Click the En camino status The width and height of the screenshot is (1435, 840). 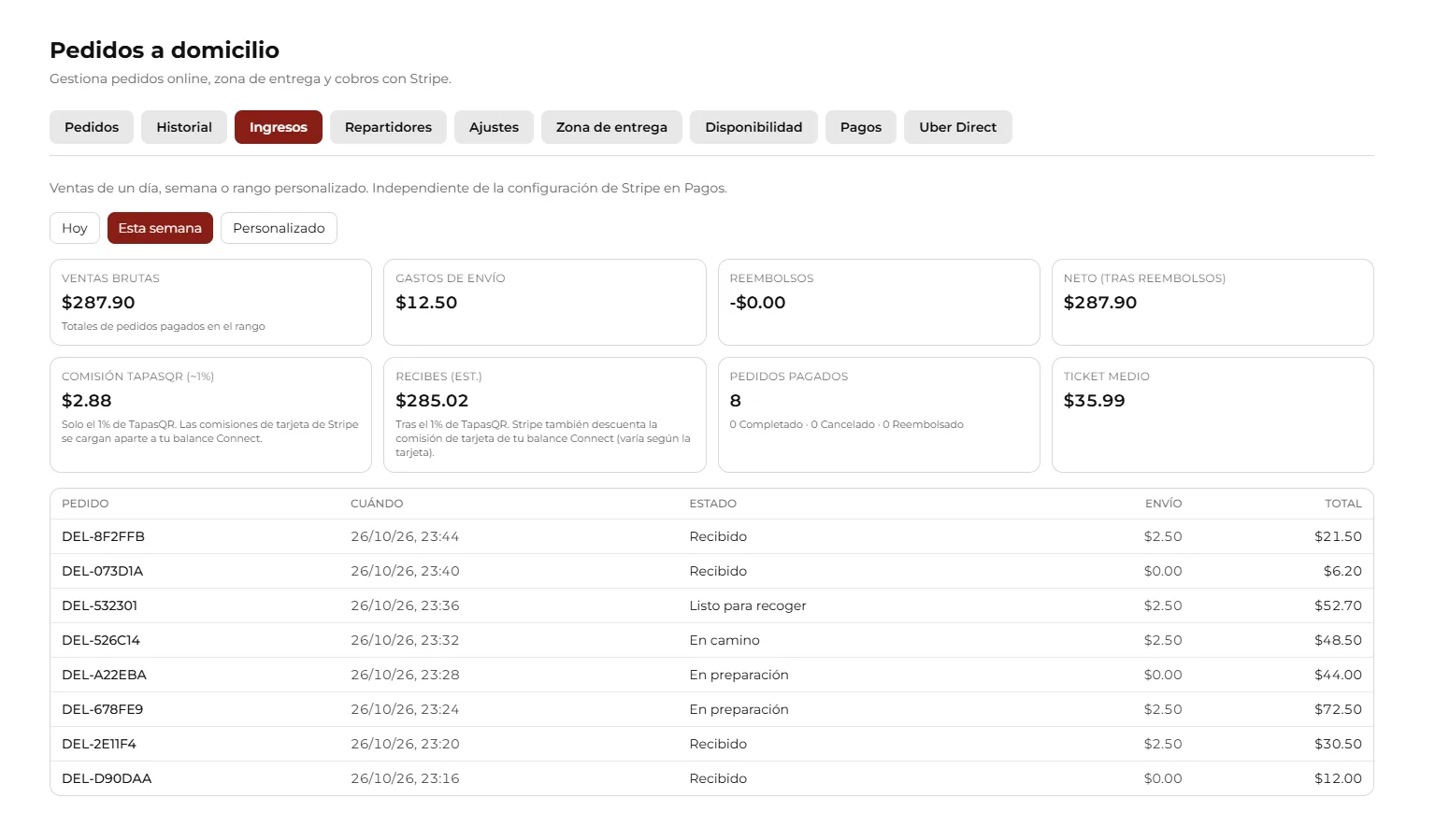tap(725, 640)
